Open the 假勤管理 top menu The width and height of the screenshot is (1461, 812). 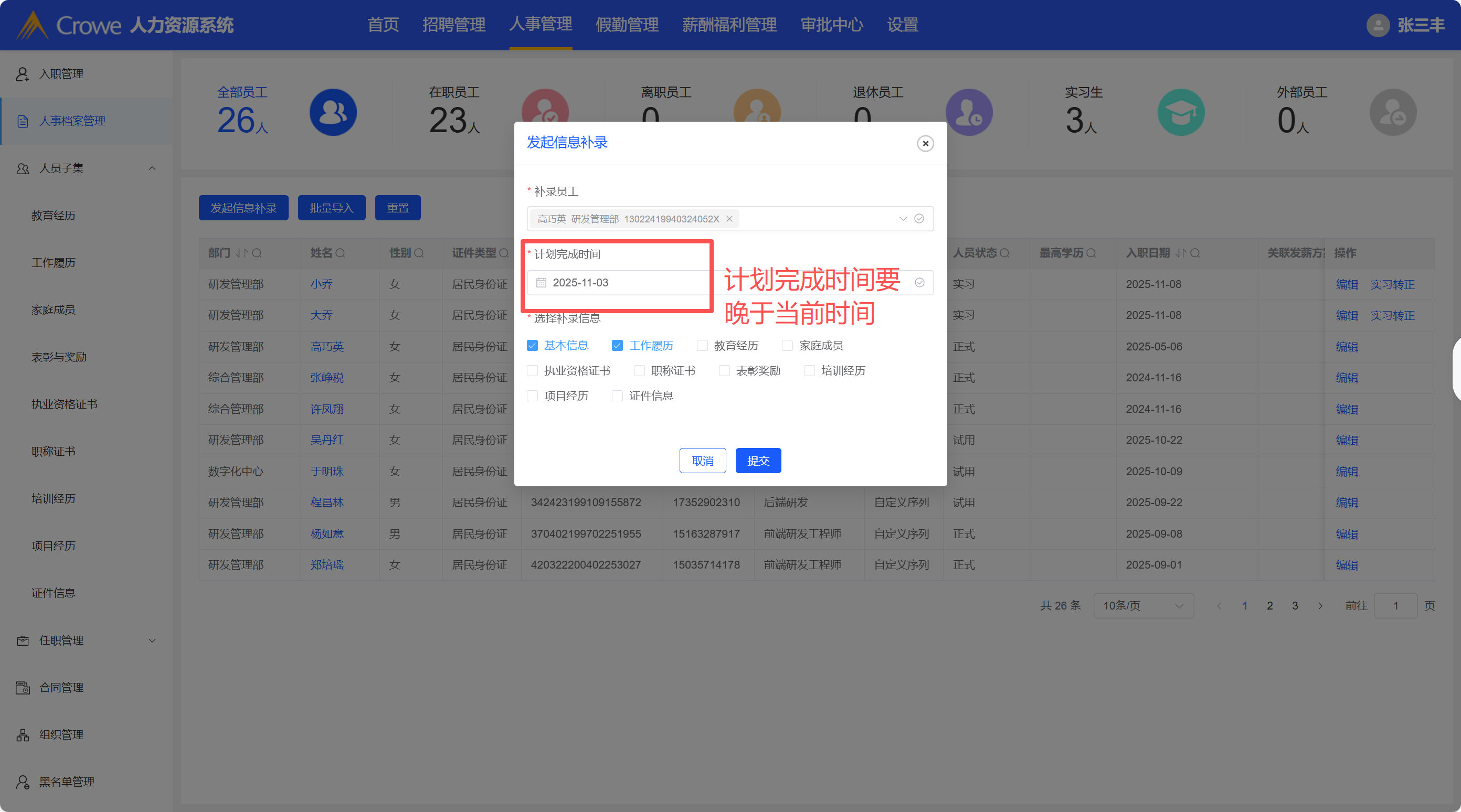pos(627,25)
